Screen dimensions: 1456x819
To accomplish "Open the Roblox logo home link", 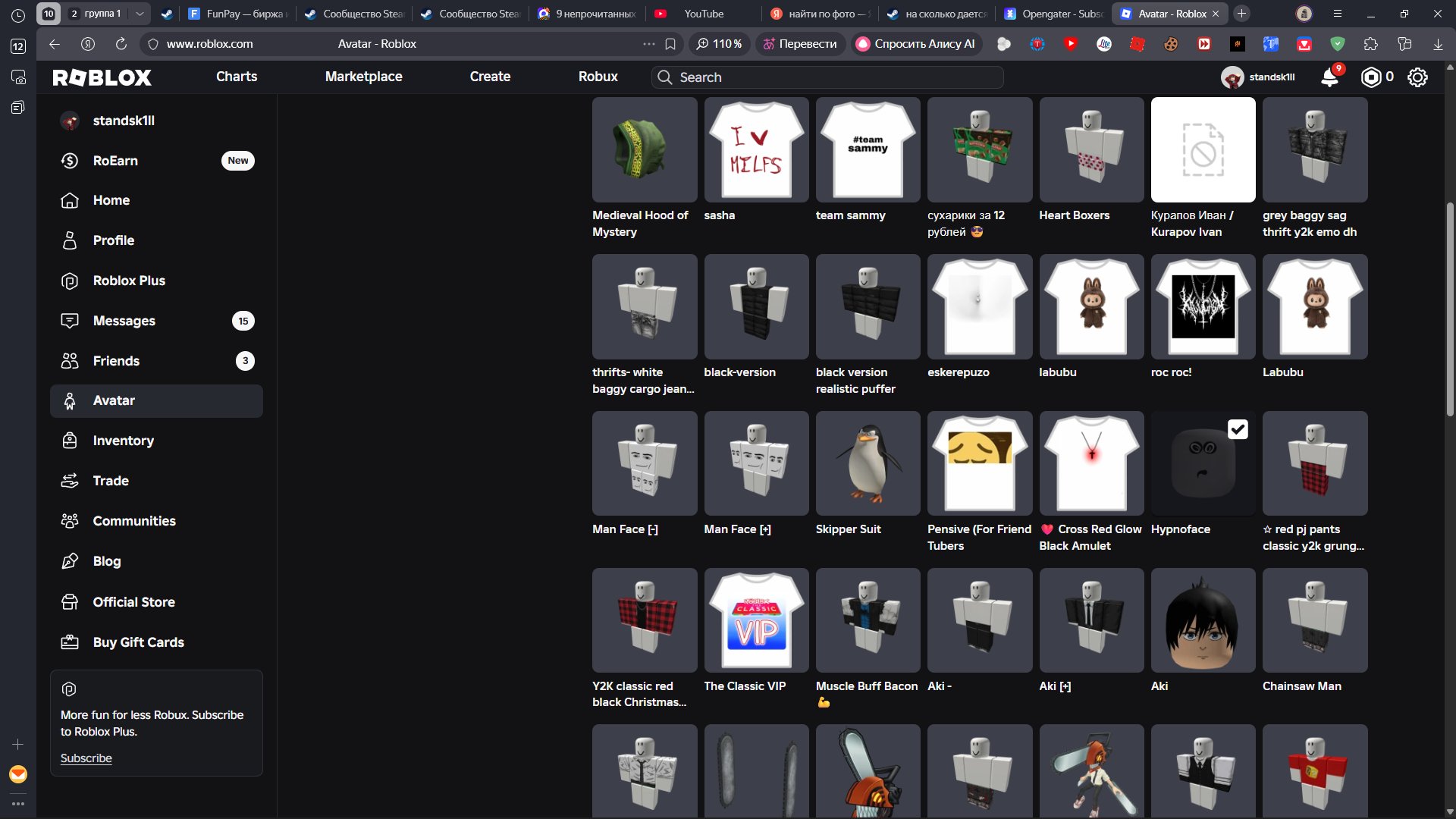I will [102, 77].
